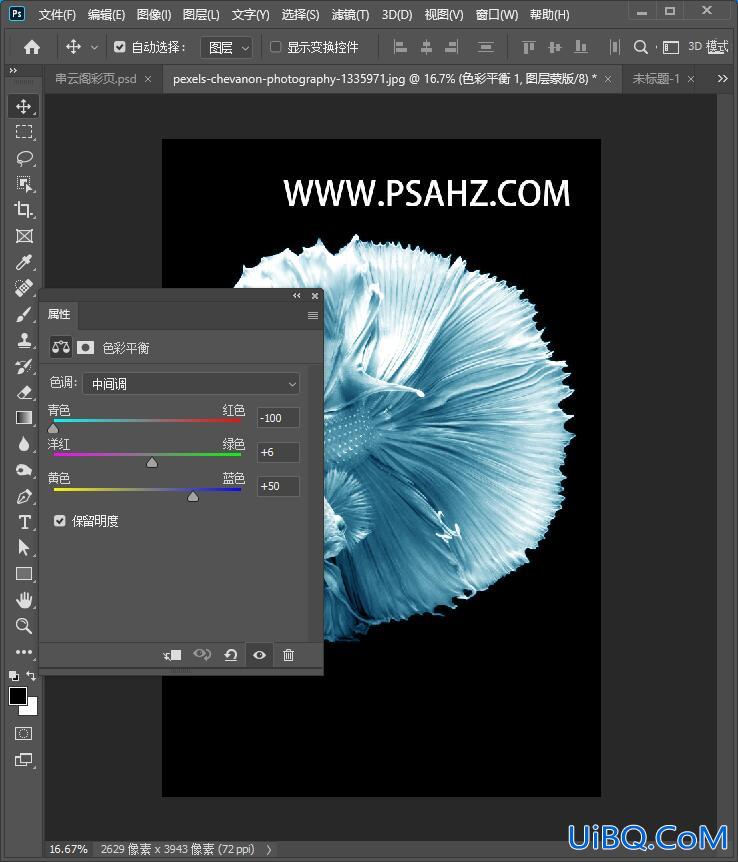738x862 pixels.
Task: Select the color balance adjustment icon
Action: click(60, 347)
